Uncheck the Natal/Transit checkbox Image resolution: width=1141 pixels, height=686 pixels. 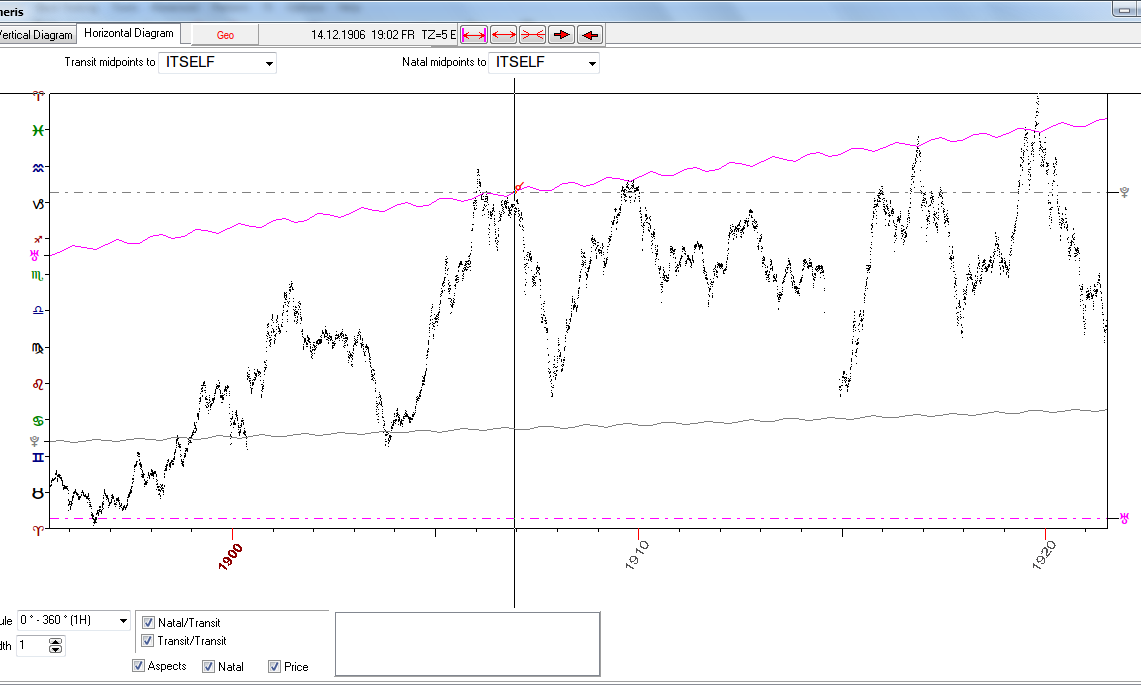pos(149,623)
